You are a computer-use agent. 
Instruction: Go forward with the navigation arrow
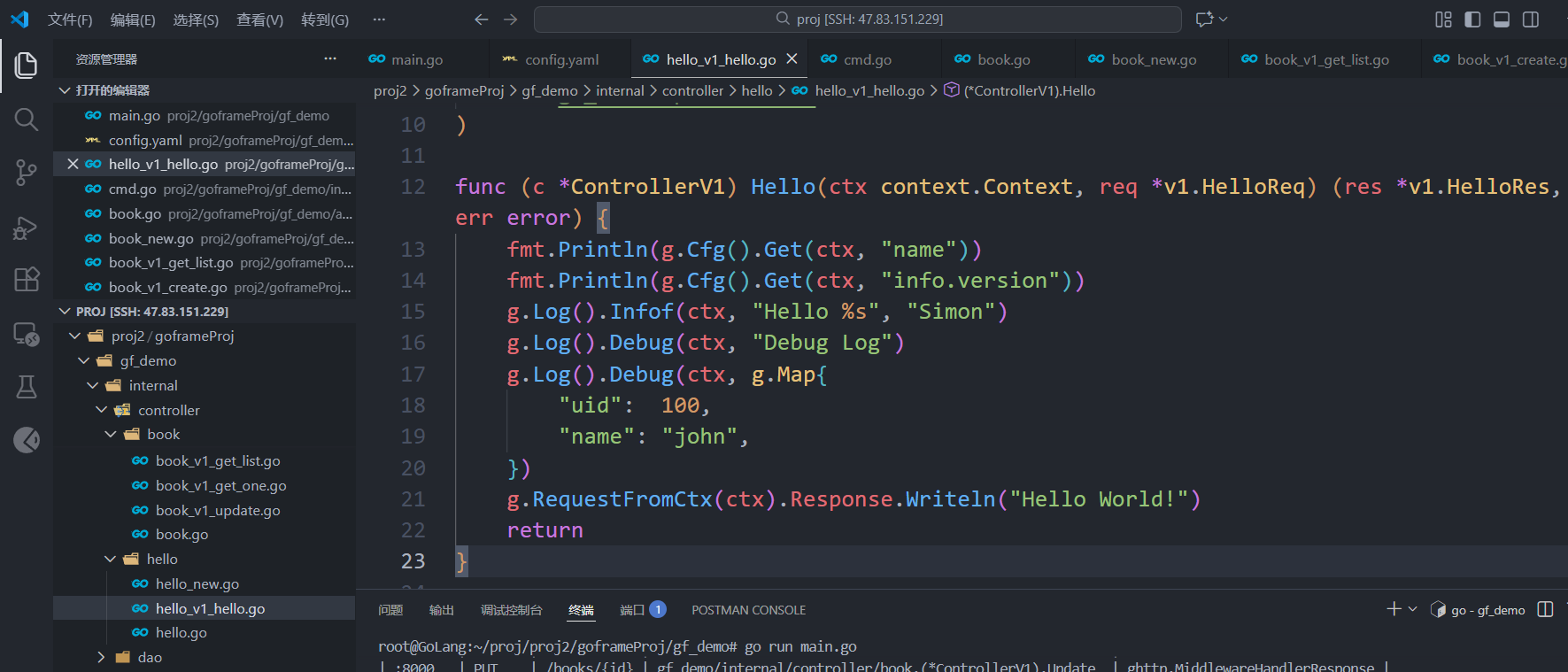pyautogui.click(x=510, y=19)
